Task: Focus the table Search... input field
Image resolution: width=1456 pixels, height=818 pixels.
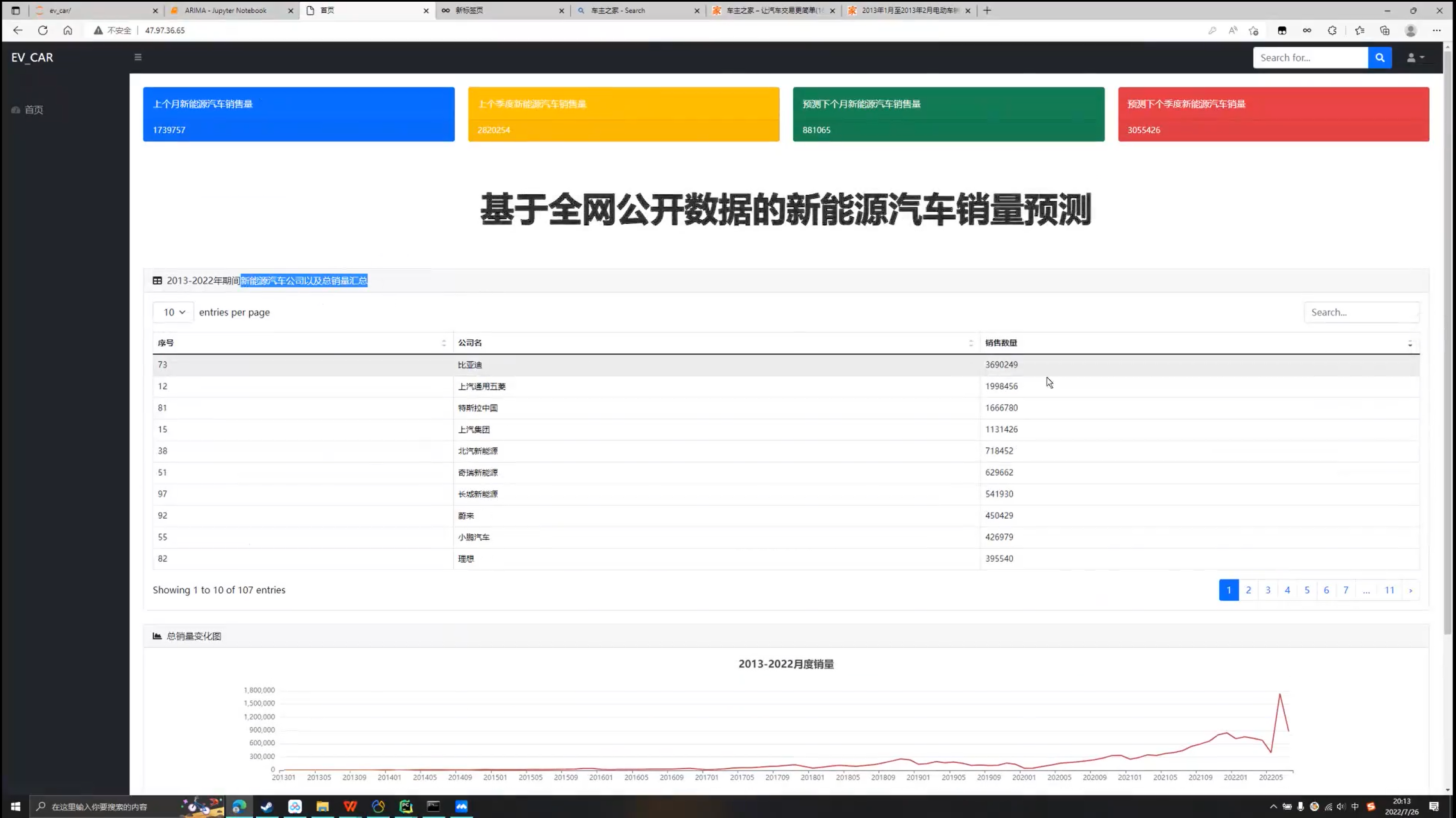Action: [1361, 312]
